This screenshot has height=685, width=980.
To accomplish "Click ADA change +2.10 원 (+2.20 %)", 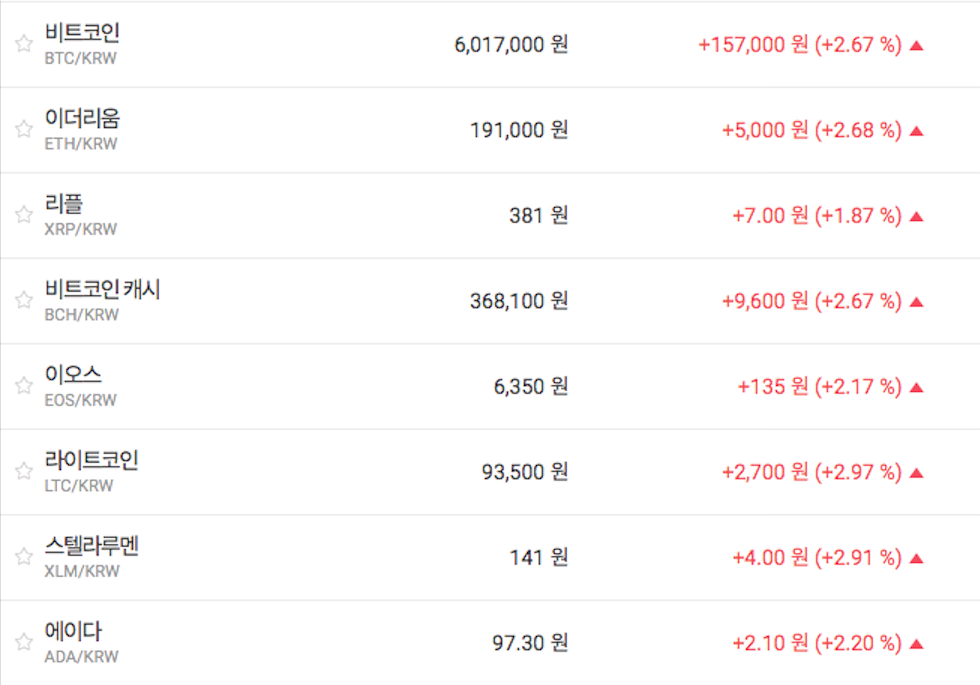I will (816, 643).
